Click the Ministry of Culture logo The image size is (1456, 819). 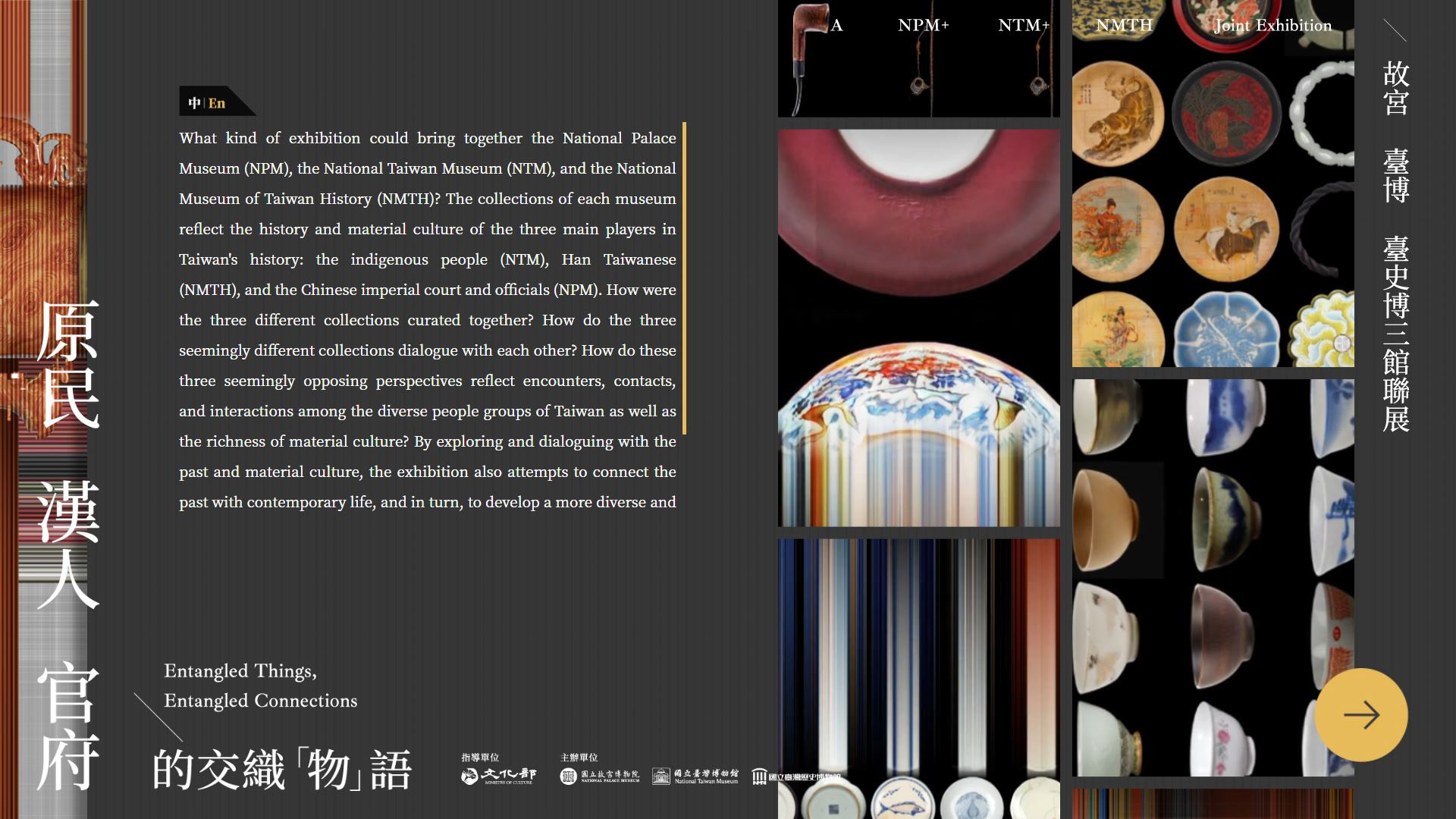point(498,776)
